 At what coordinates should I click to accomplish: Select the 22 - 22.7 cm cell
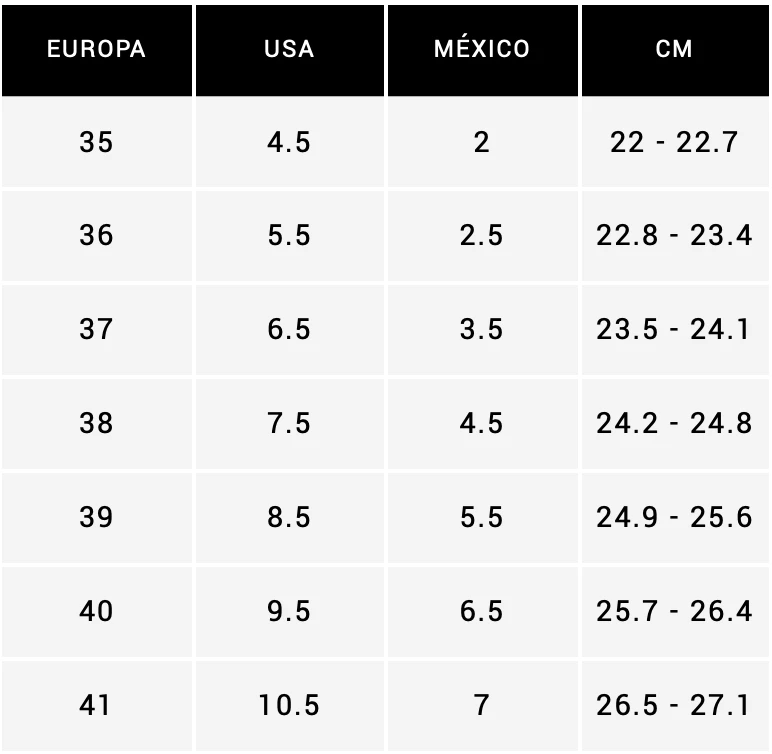675,142
